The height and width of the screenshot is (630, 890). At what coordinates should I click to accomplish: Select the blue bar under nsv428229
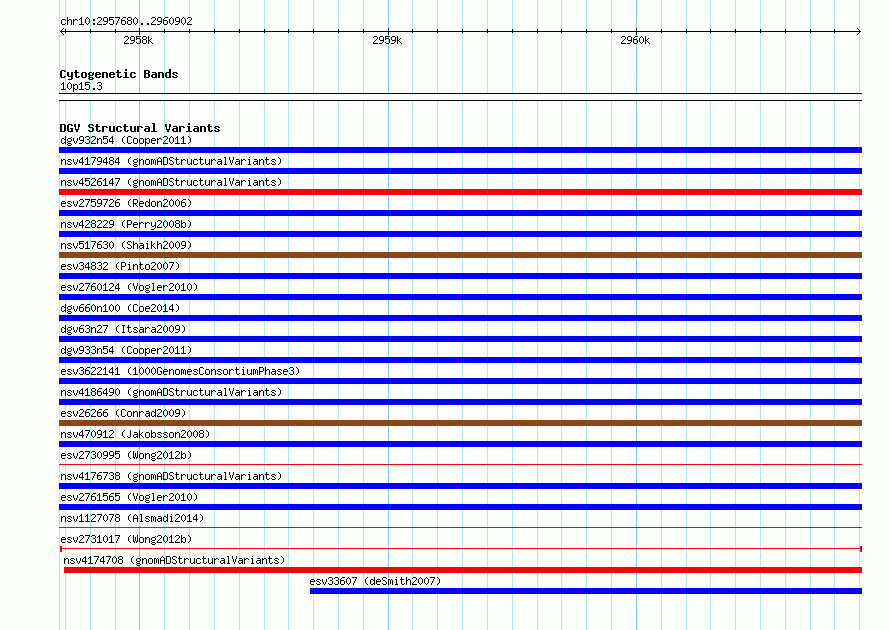pyautogui.click(x=460, y=234)
